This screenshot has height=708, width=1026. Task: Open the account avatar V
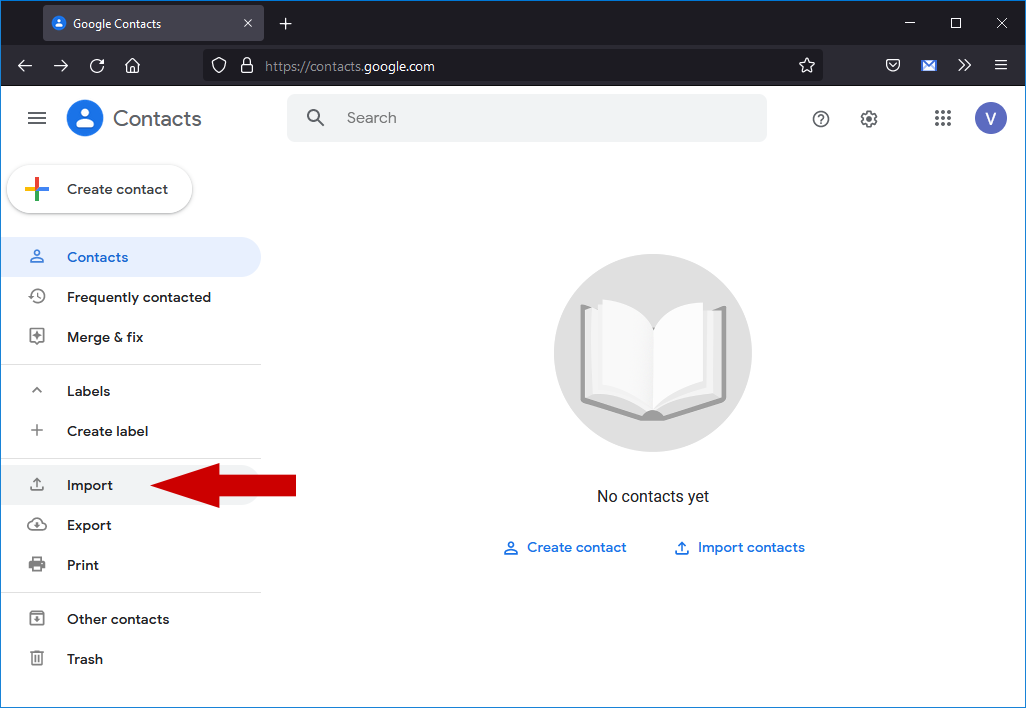[990, 118]
